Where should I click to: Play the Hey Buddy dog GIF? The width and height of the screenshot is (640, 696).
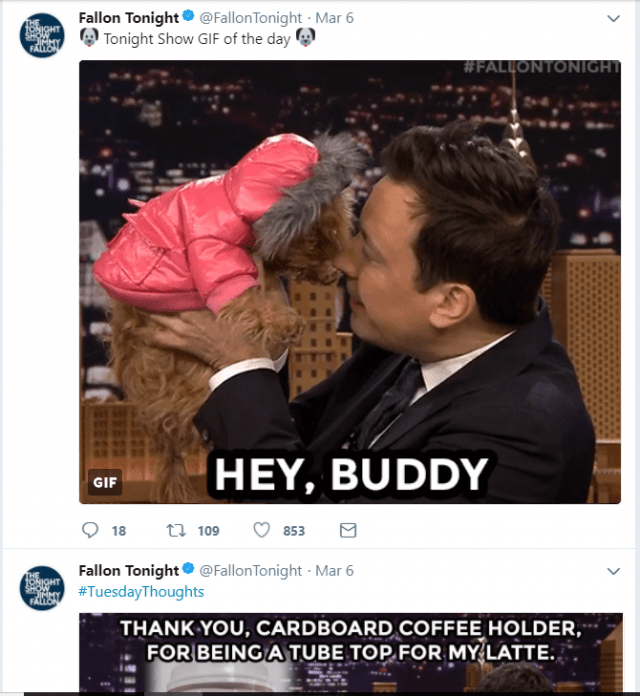(x=350, y=282)
